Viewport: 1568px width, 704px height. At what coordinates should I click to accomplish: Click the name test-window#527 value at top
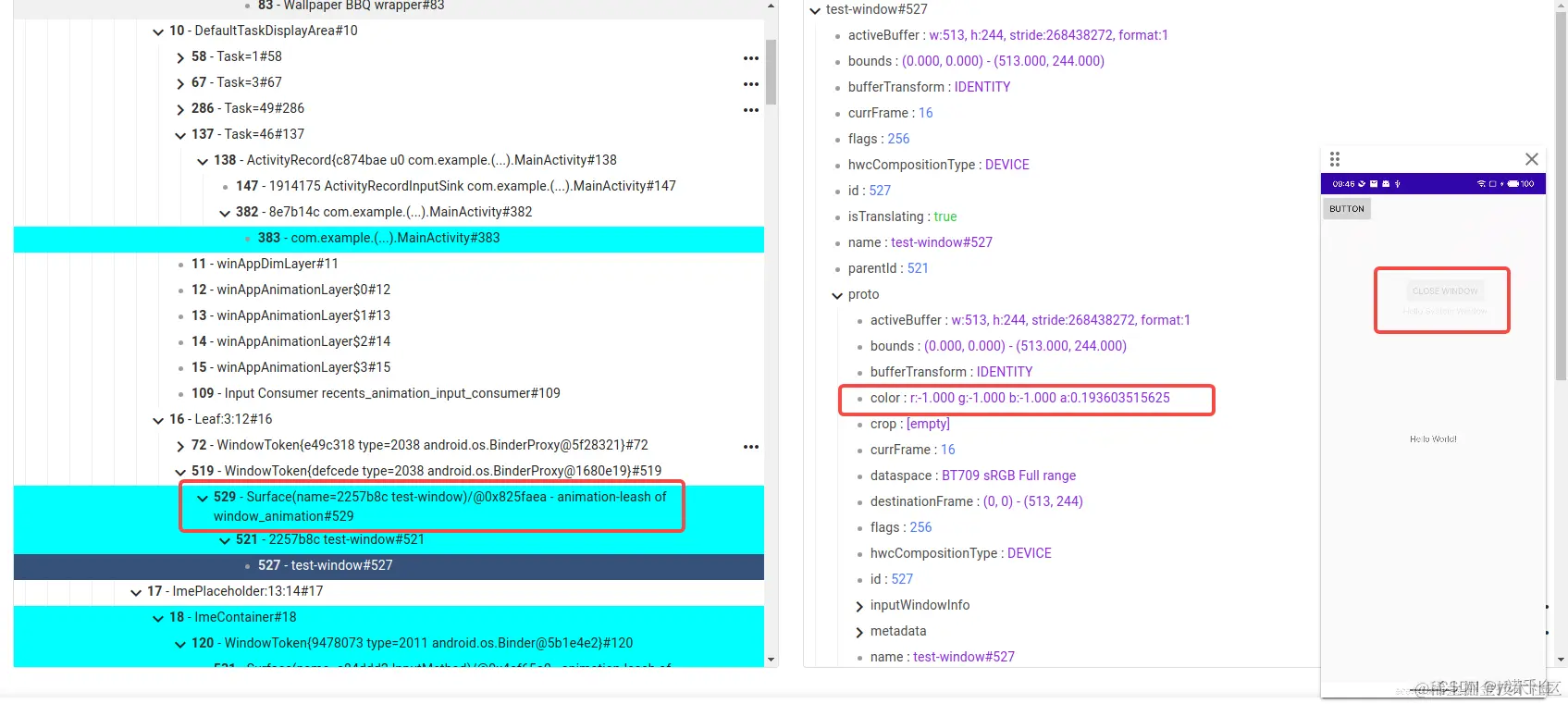pyautogui.click(x=942, y=242)
